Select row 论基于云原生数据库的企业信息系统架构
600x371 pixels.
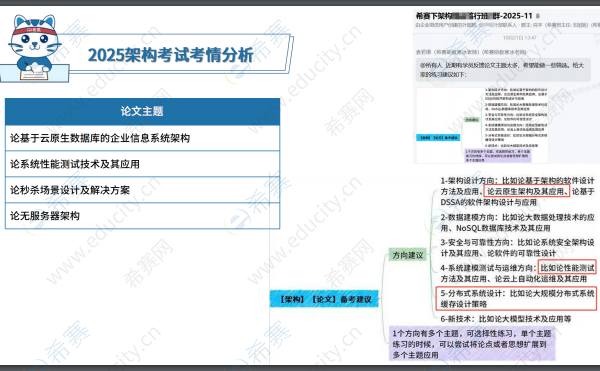[142, 138]
